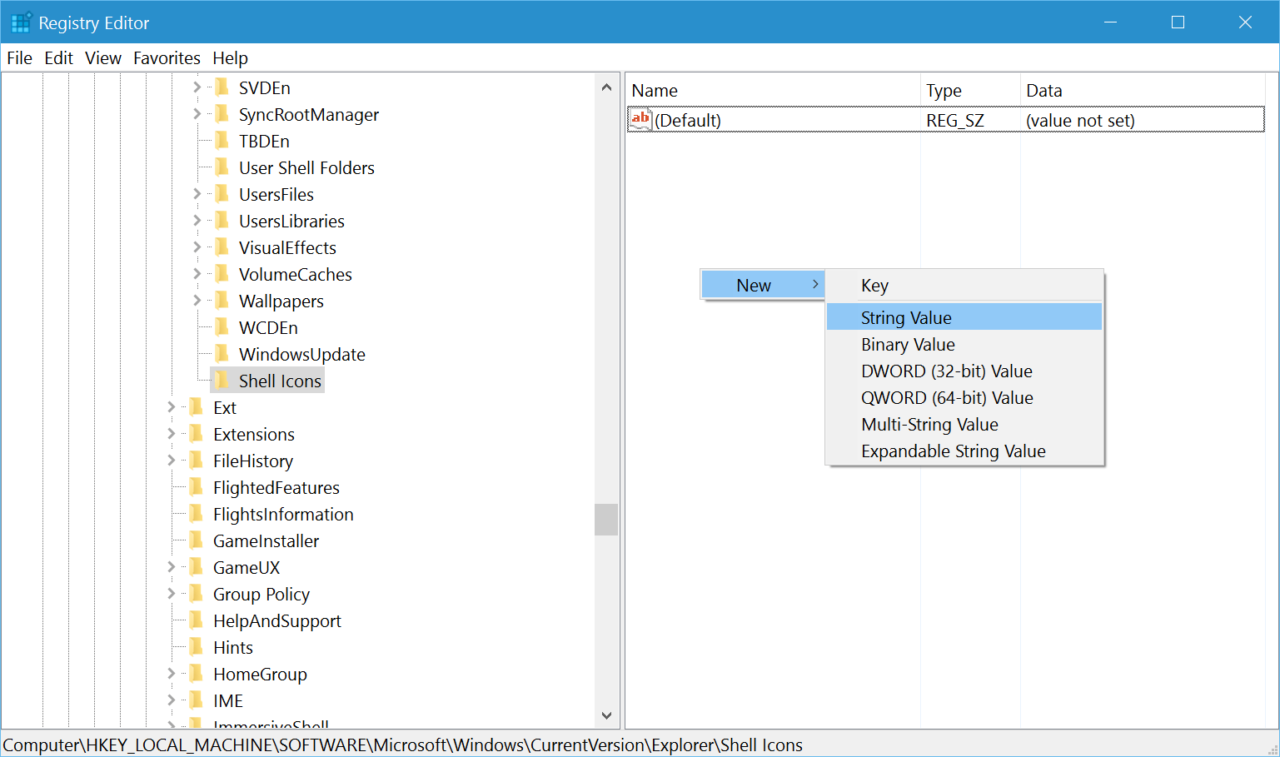Click the Shell Icons folder icon
The image size is (1280, 757).
tap(222, 380)
